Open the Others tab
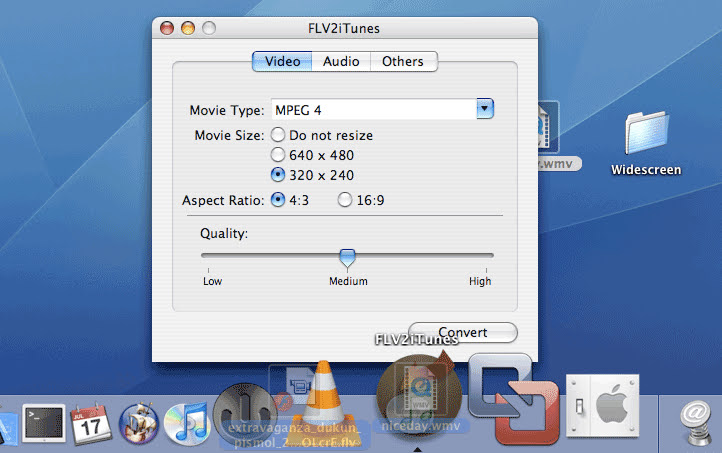 pos(403,61)
